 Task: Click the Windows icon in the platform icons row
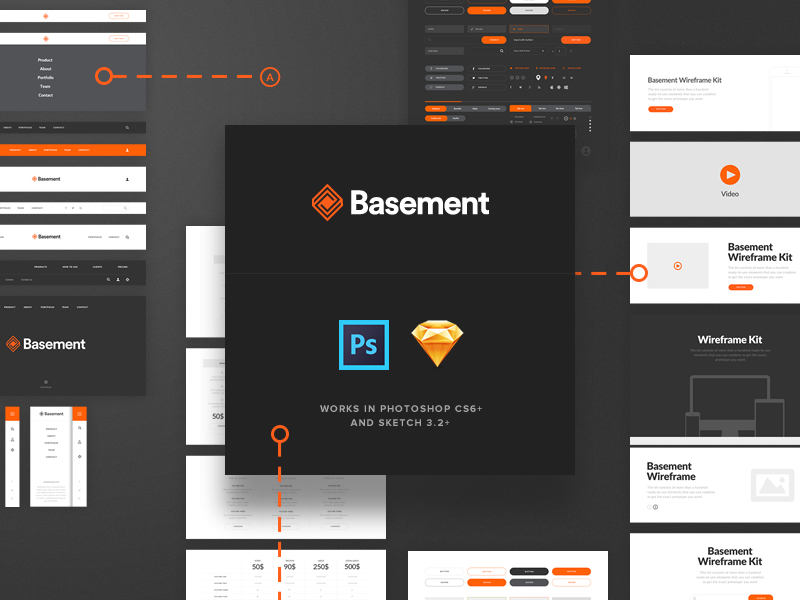[566, 88]
